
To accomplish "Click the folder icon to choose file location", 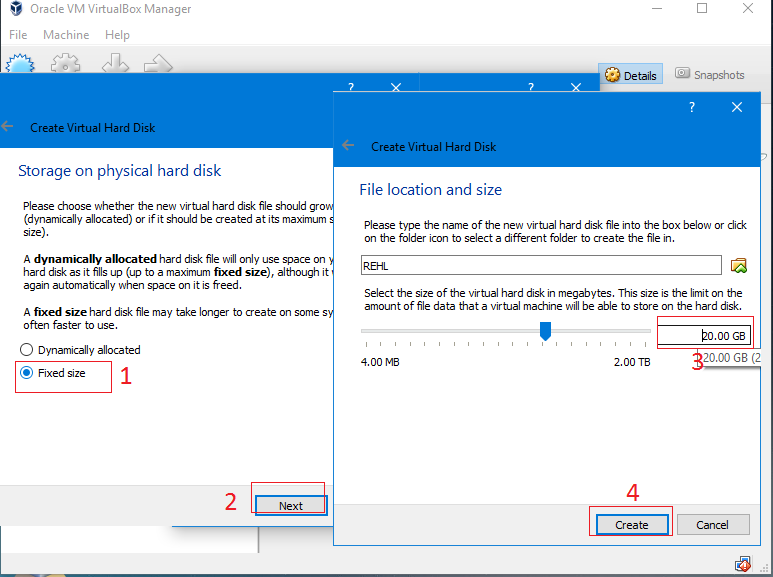I will [x=738, y=265].
